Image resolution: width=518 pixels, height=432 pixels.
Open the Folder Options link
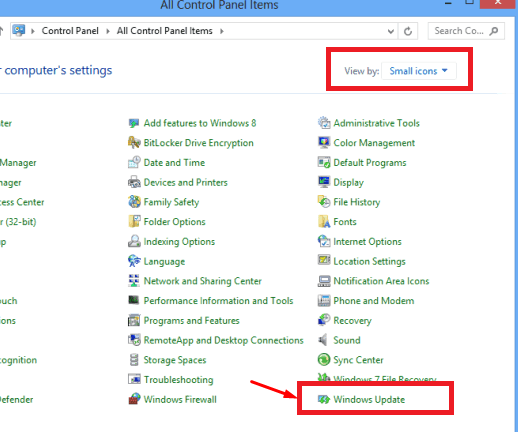click(175, 222)
